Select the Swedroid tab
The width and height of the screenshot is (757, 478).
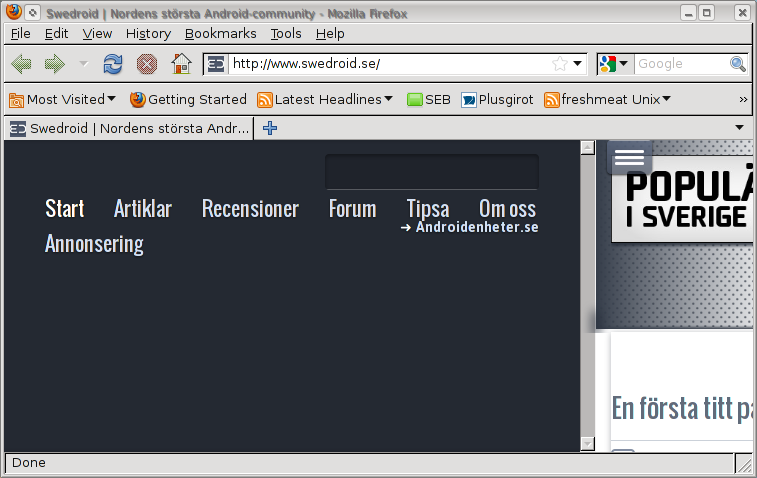pyautogui.click(x=129, y=128)
